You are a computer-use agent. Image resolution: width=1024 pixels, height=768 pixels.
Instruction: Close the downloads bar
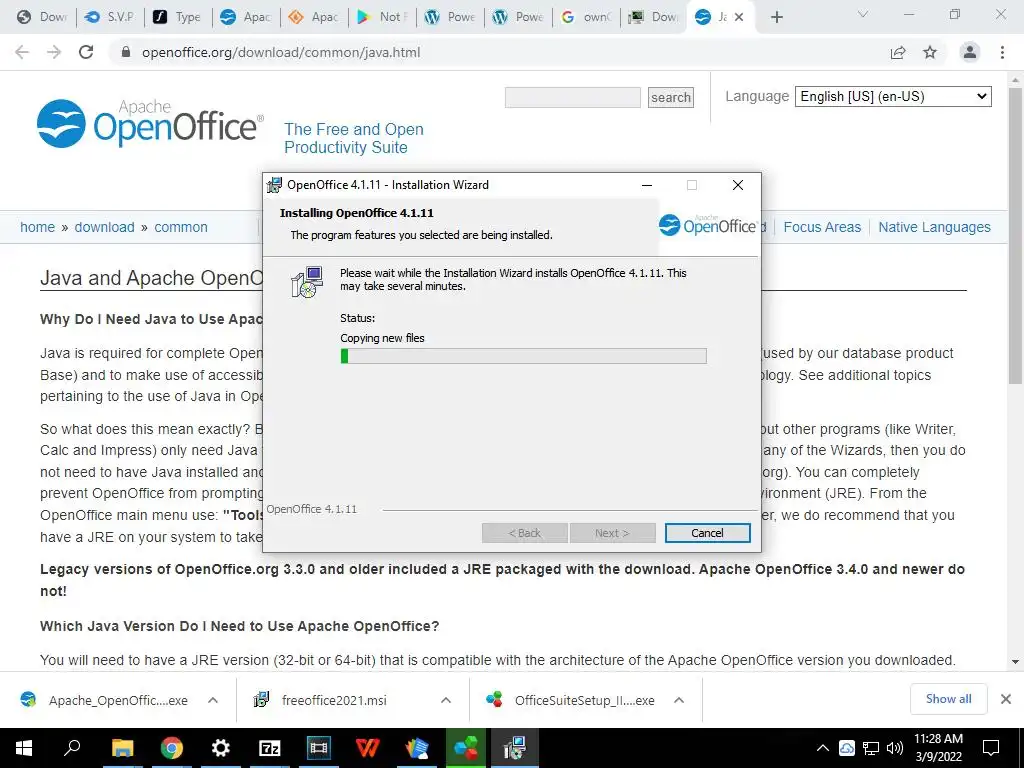pos(1006,699)
